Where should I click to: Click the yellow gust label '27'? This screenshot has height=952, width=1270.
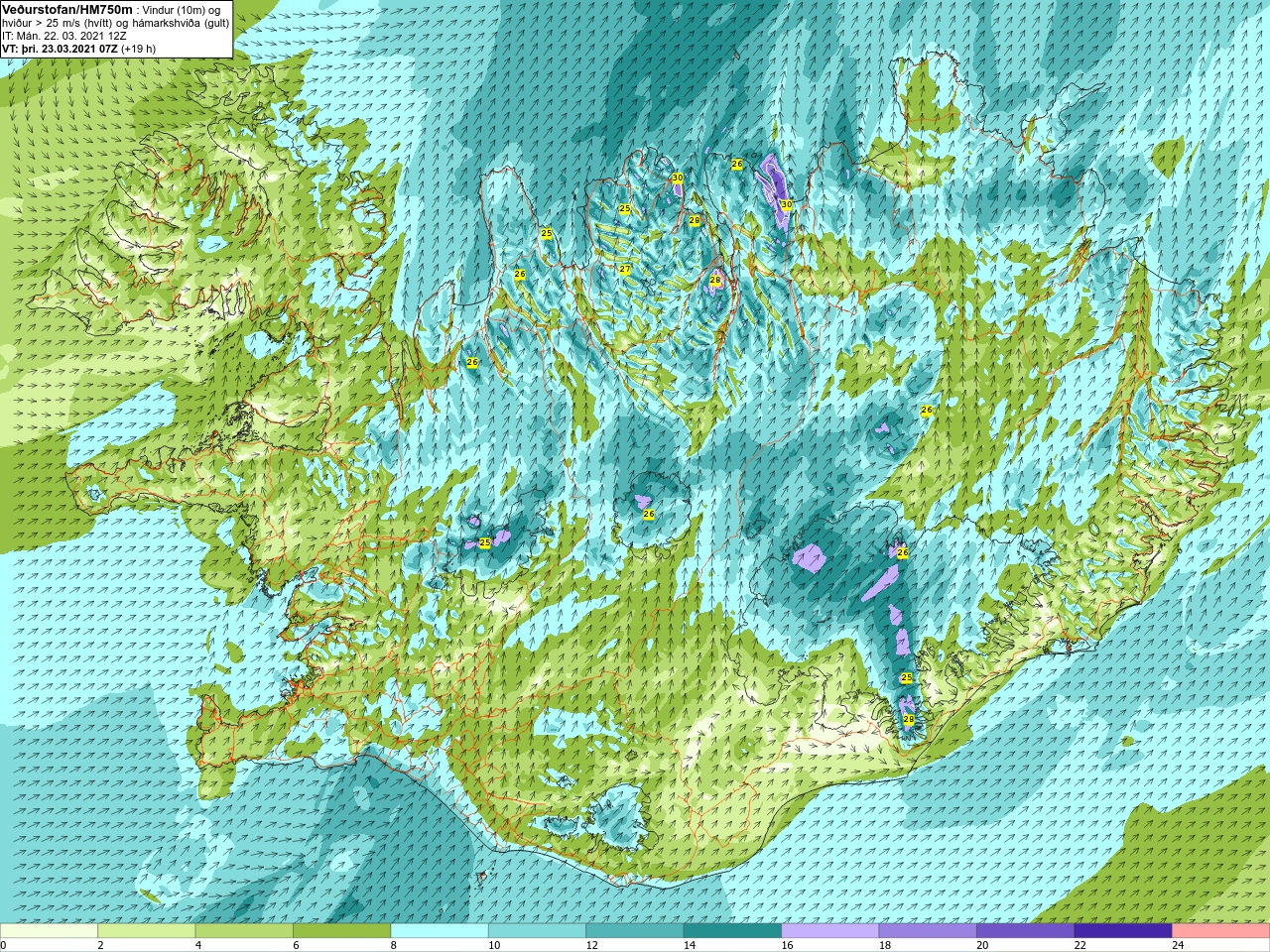(625, 270)
